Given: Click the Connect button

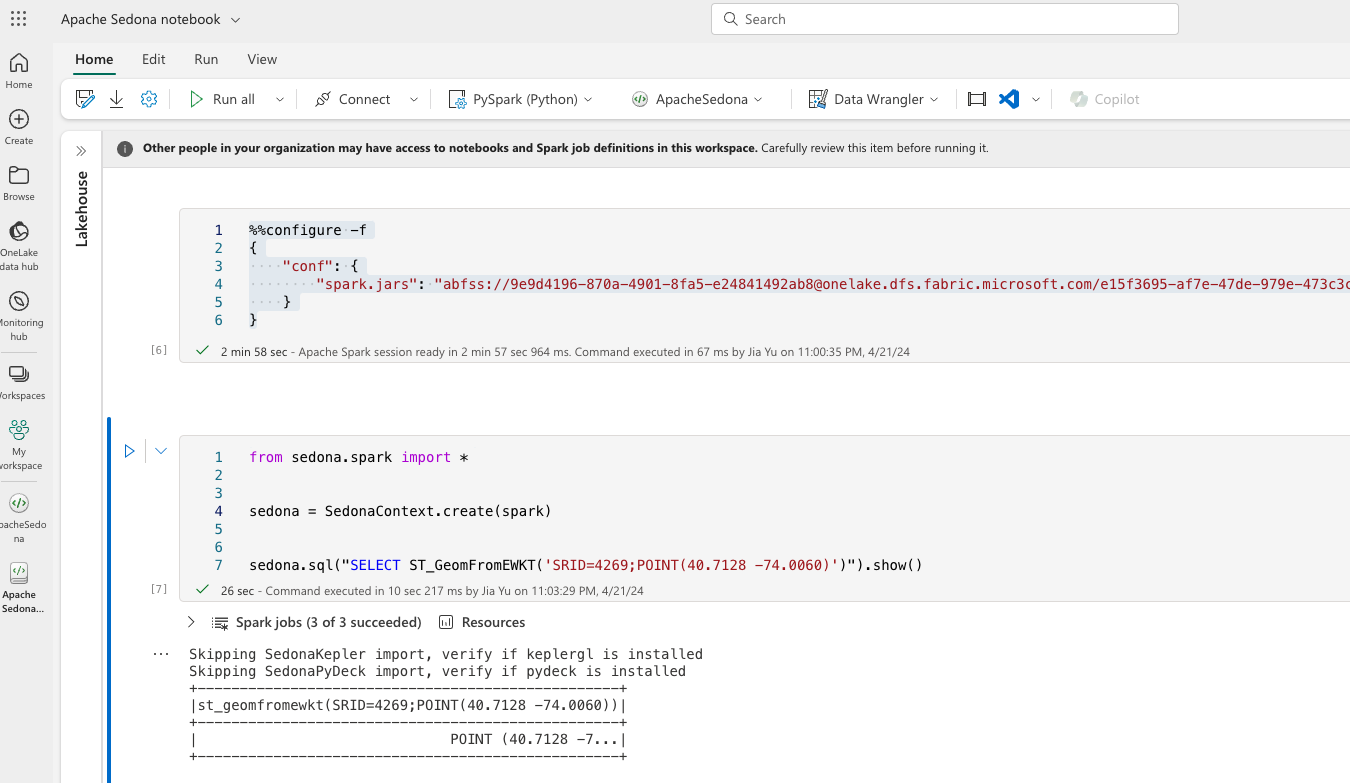Looking at the screenshot, I should click(x=353, y=99).
